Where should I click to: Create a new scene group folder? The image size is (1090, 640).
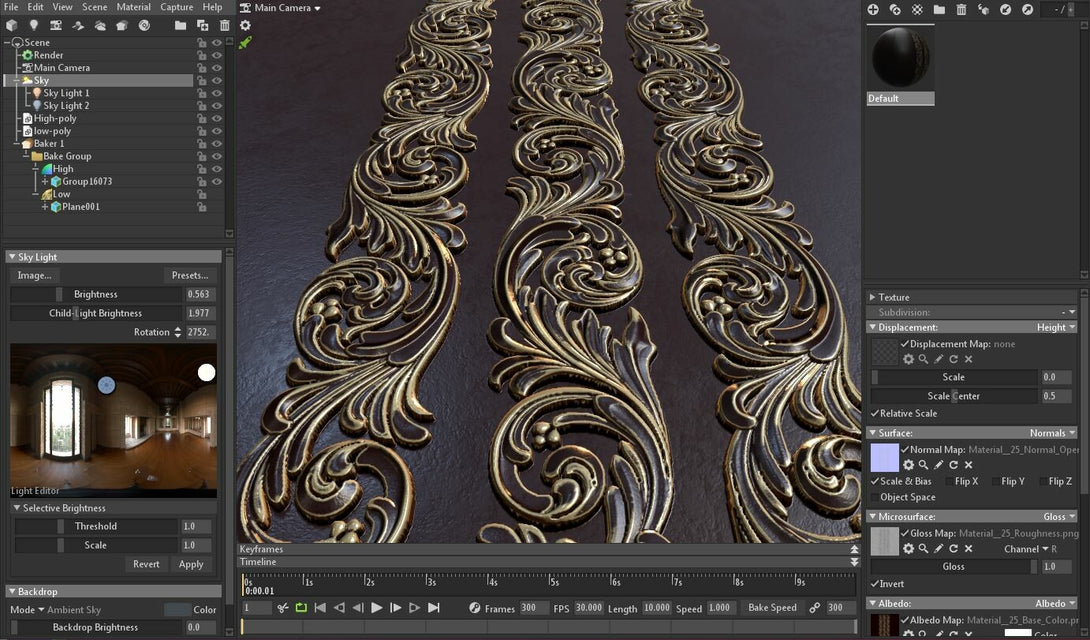pyautogui.click(x=180, y=26)
